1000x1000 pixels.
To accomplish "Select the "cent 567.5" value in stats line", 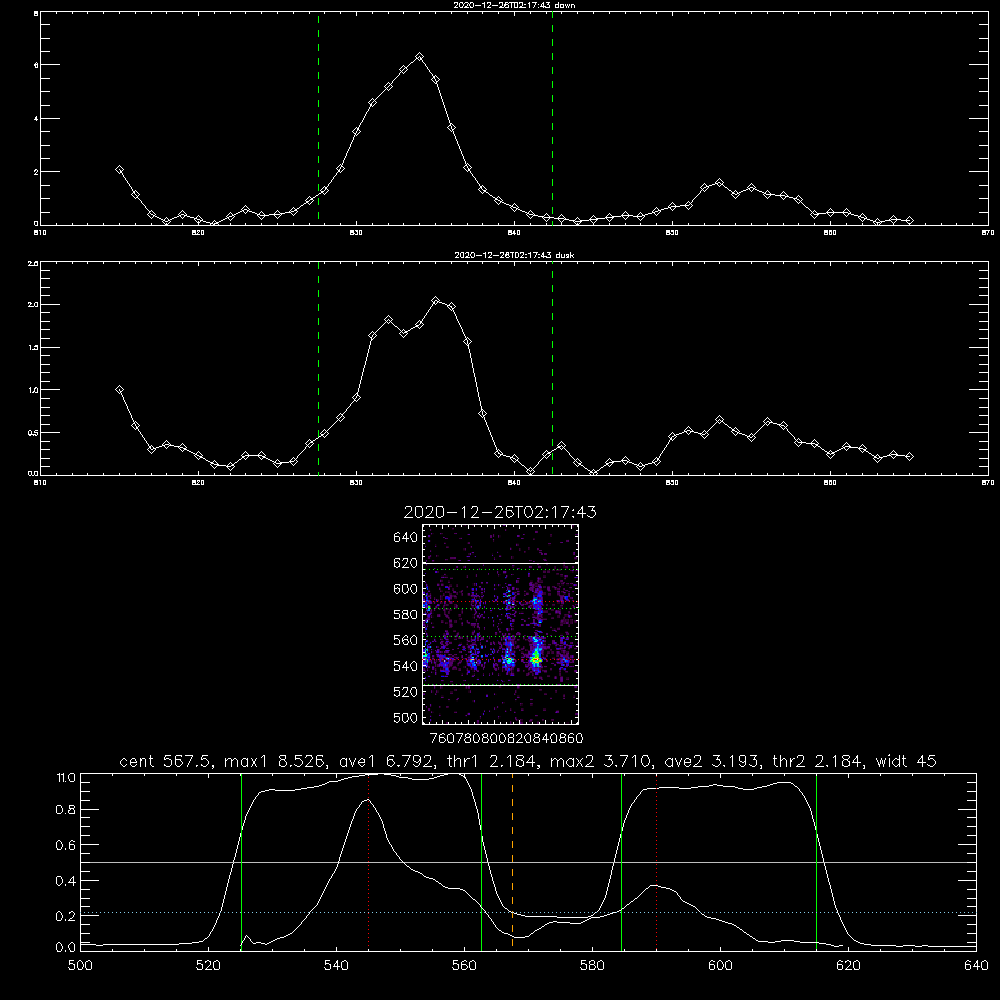I will pyautogui.click(x=168, y=761).
